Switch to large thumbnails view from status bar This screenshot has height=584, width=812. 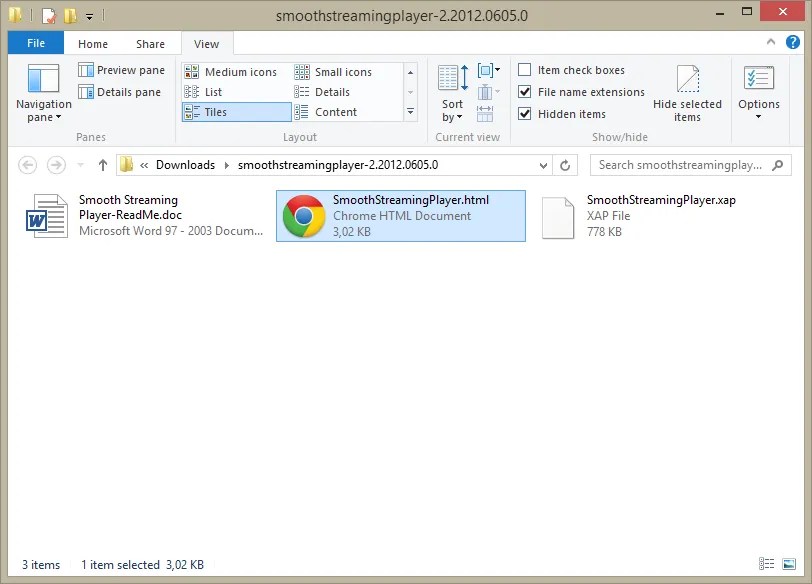pyautogui.click(x=789, y=564)
